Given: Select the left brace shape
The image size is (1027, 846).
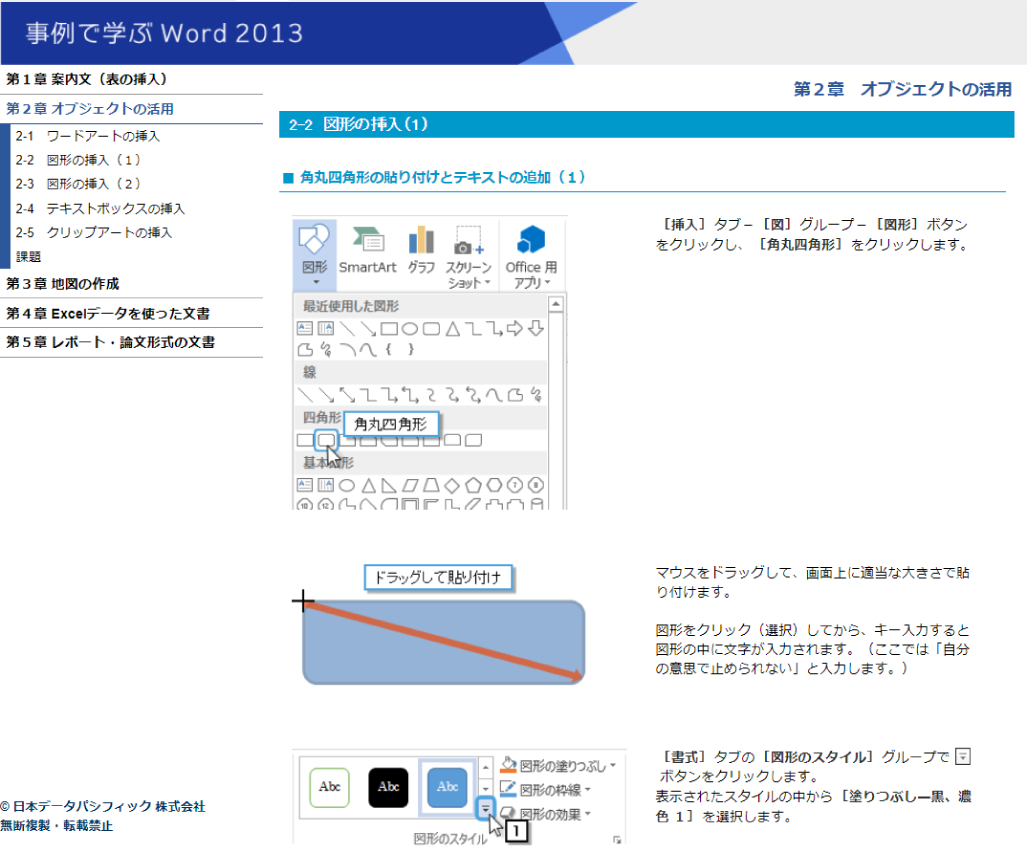Looking at the screenshot, I should click(388, 349).
